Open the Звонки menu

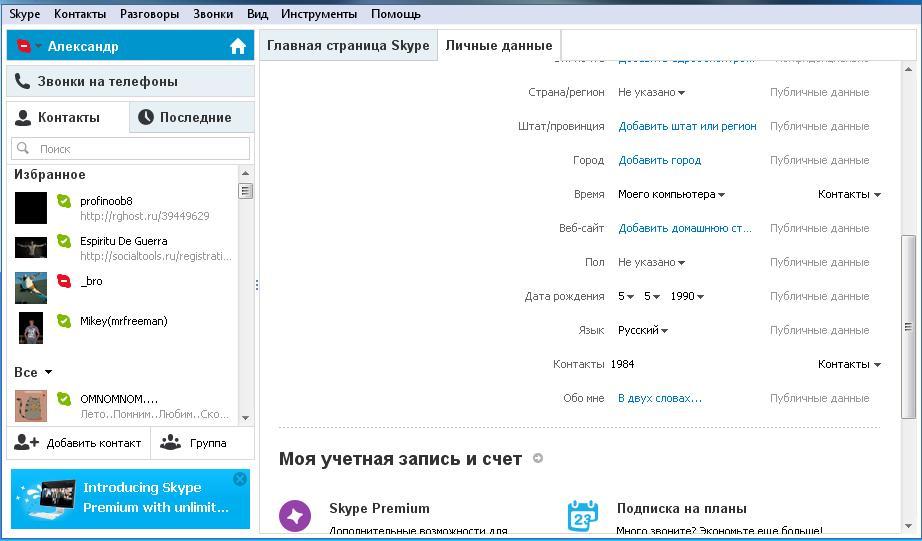coord(213,14)
